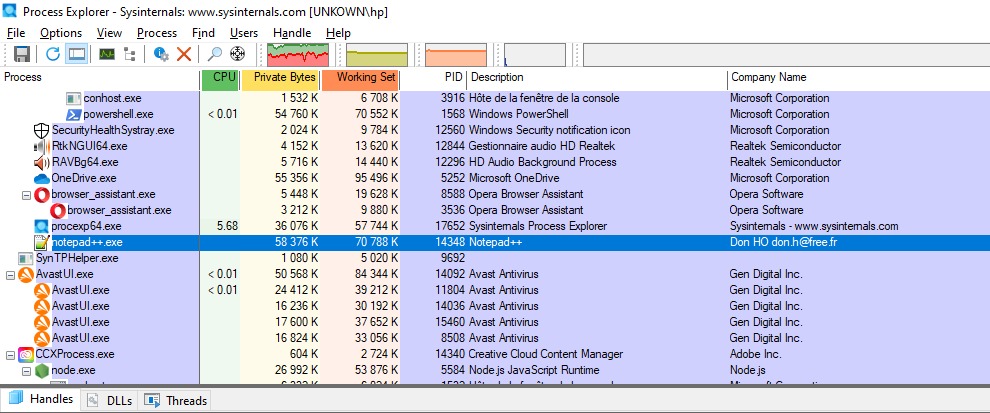Click the 'Don HO don.h@free.fr' company cell
Screen dimensions: 990x413
784,242
